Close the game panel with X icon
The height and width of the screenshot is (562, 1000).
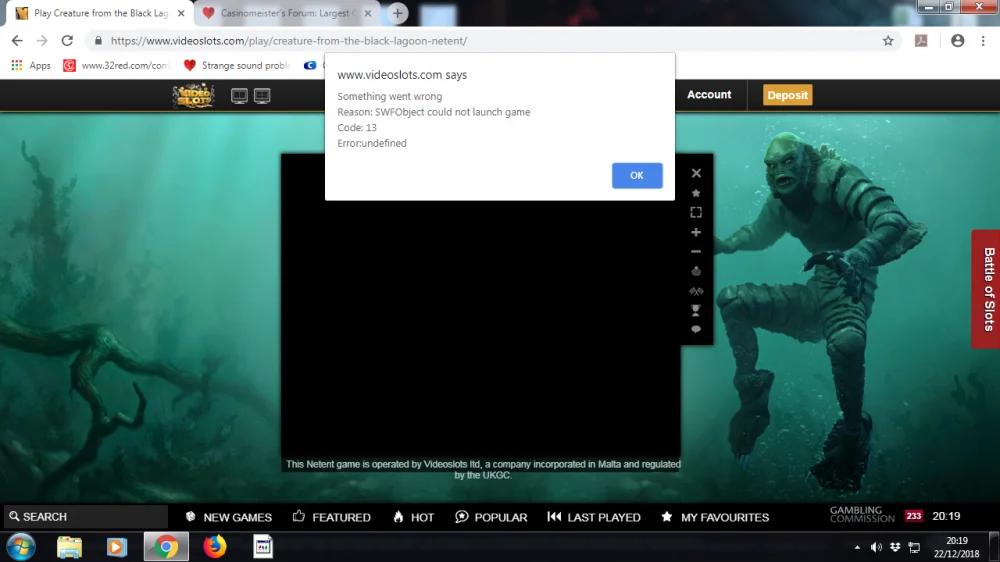(x=696, y=173)
